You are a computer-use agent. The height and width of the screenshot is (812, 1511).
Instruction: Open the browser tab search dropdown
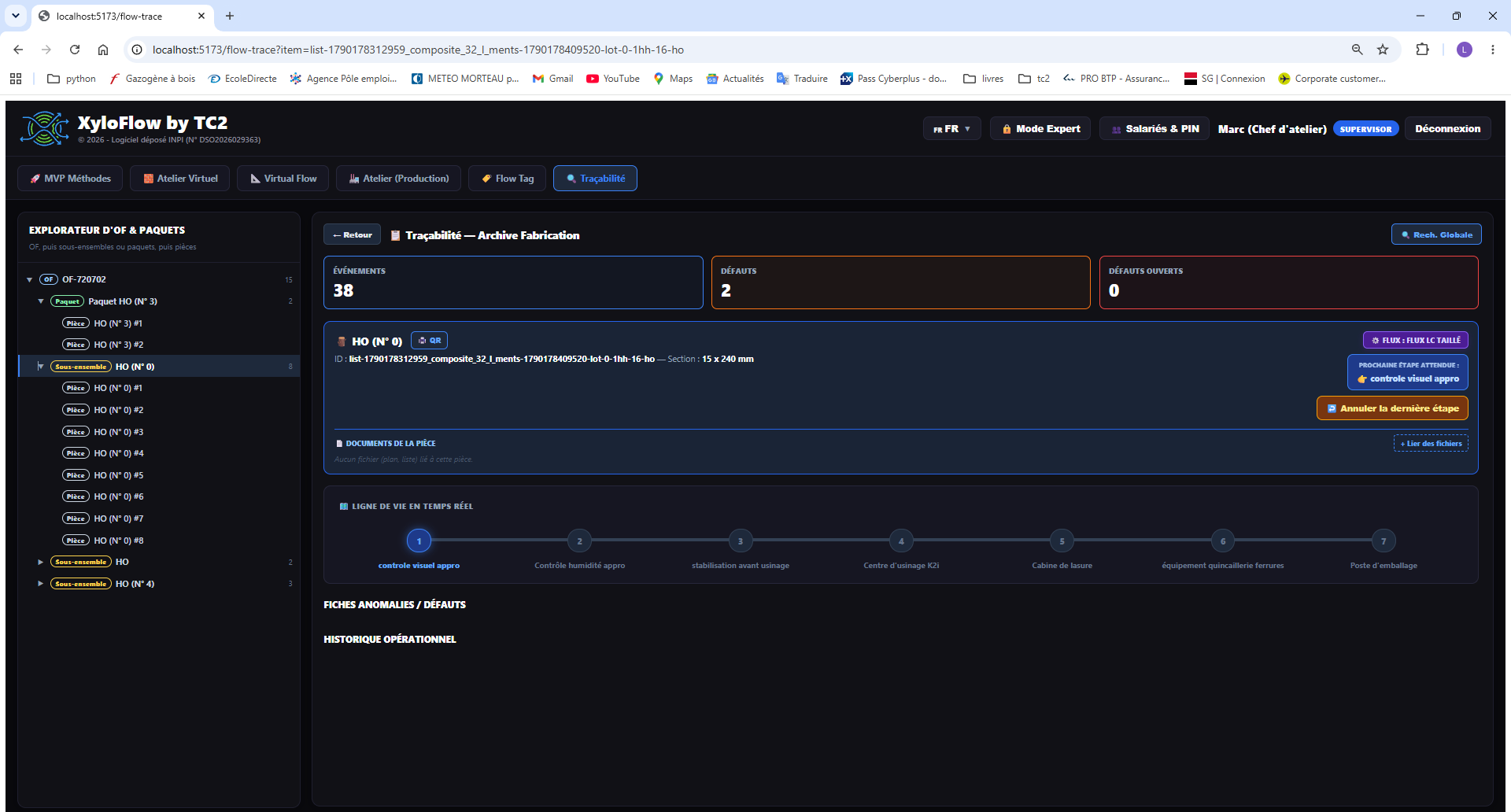tap(16, 16)
